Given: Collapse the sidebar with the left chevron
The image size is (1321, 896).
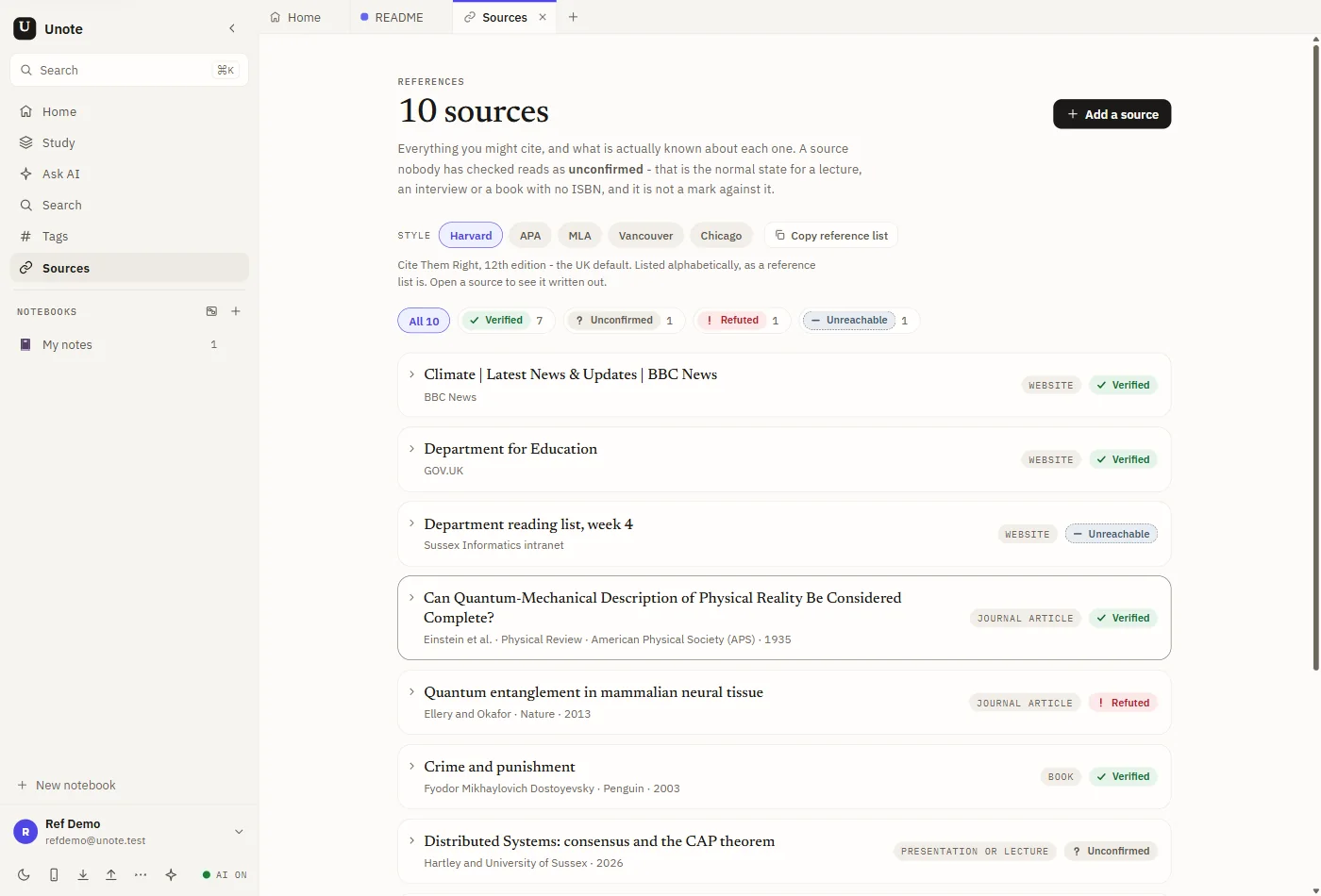Looking at the screenshot, I should point(232,28).
